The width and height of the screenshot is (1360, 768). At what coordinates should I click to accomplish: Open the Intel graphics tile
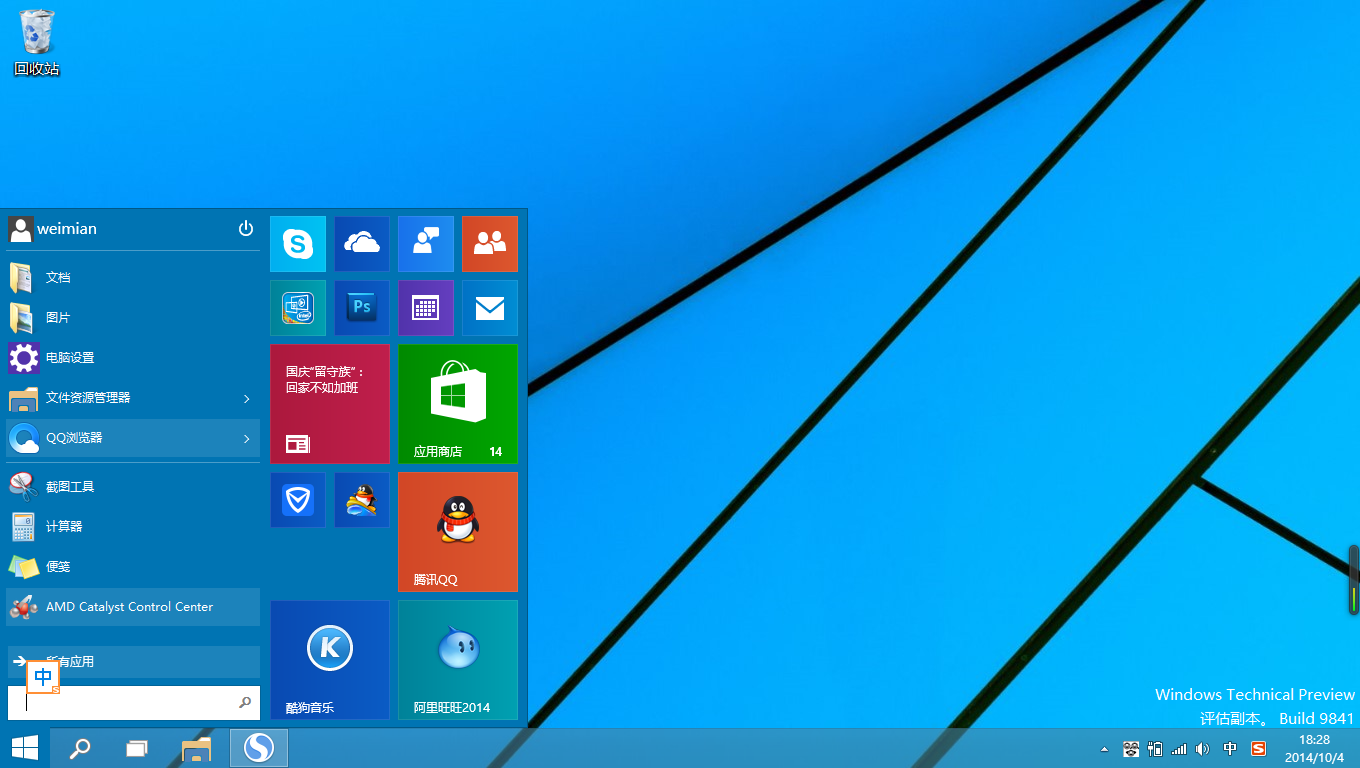click(298, 308)
